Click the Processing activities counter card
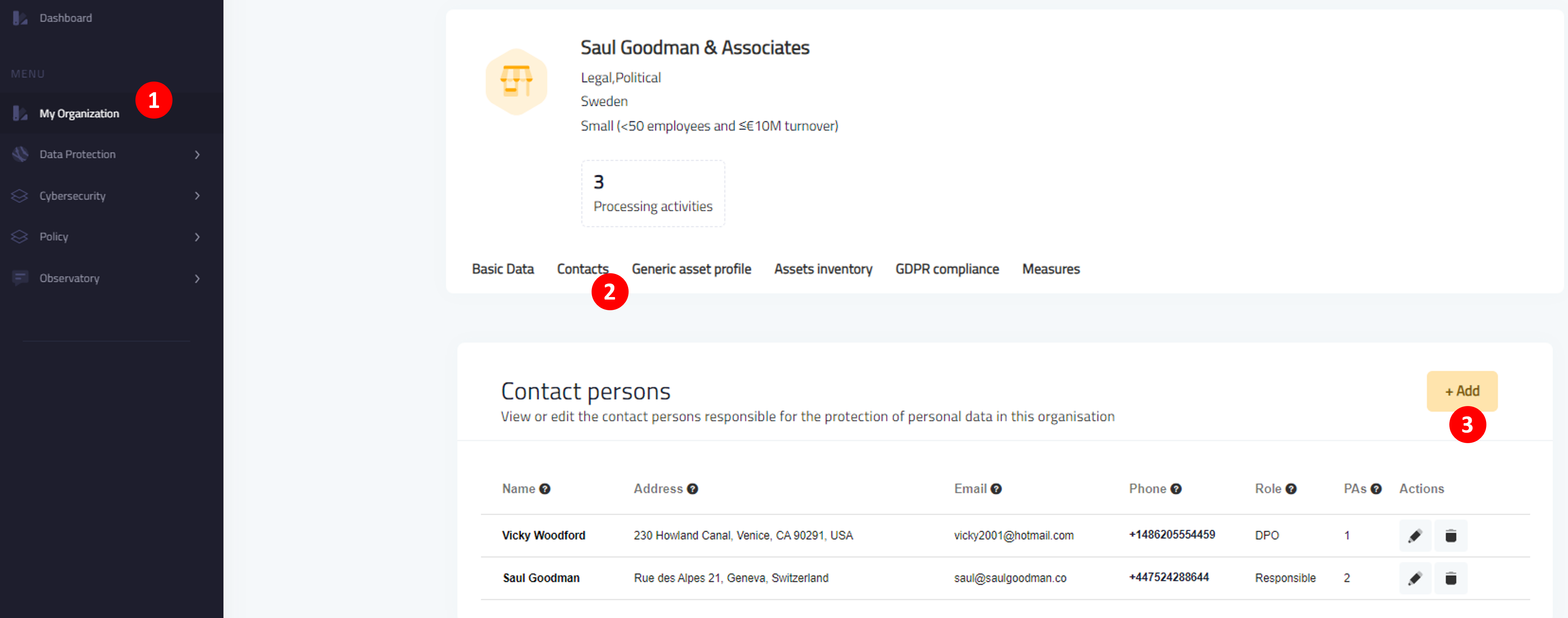The width and height of the screenshot is (1568, 618). [653, 193]
